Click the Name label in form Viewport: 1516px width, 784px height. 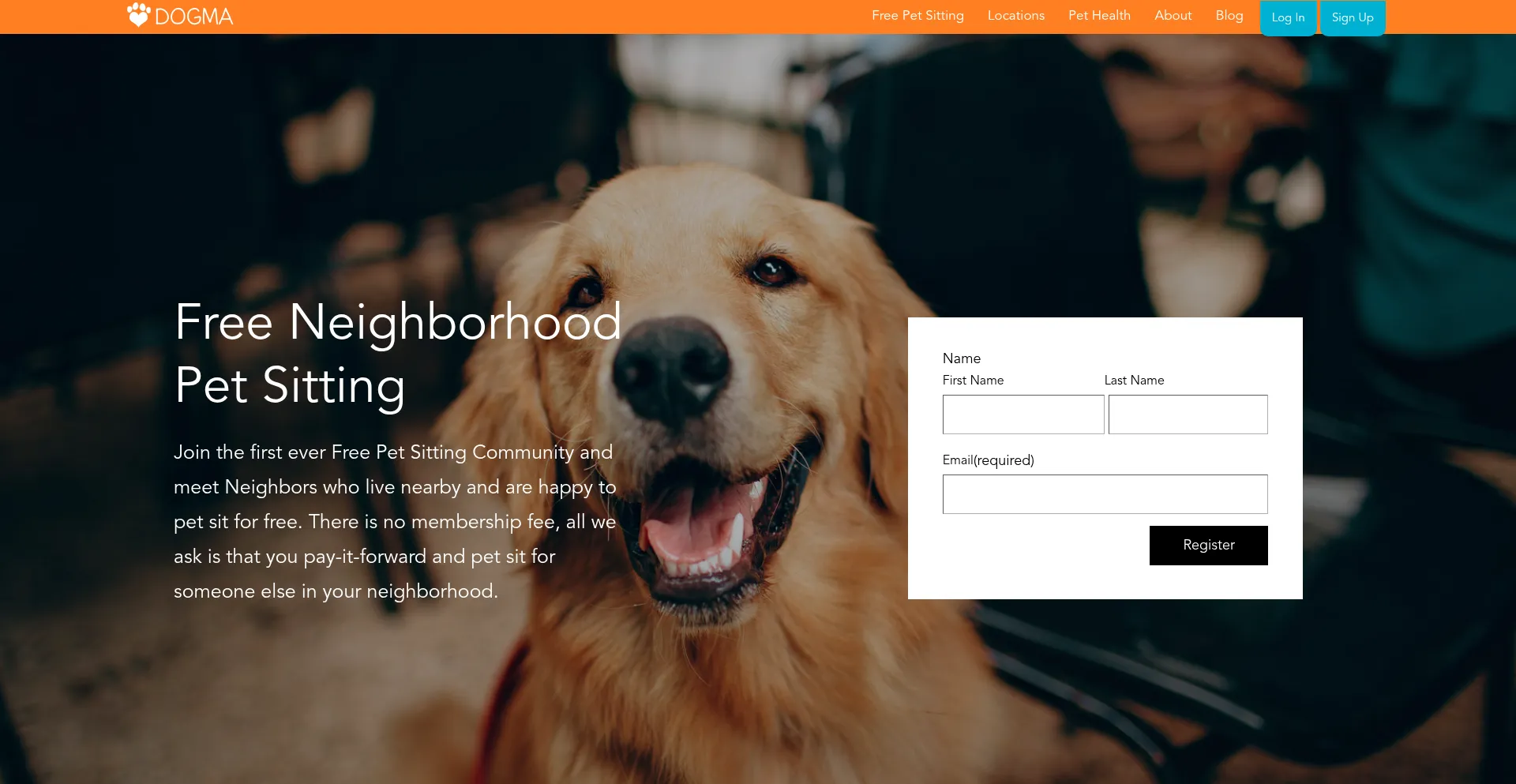click(961, 358)
